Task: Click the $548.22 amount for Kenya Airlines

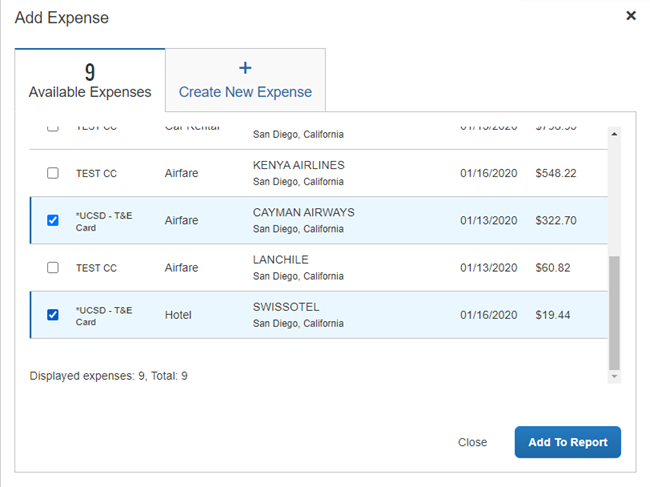Action: pyautogui.click(x=556, y=173)
